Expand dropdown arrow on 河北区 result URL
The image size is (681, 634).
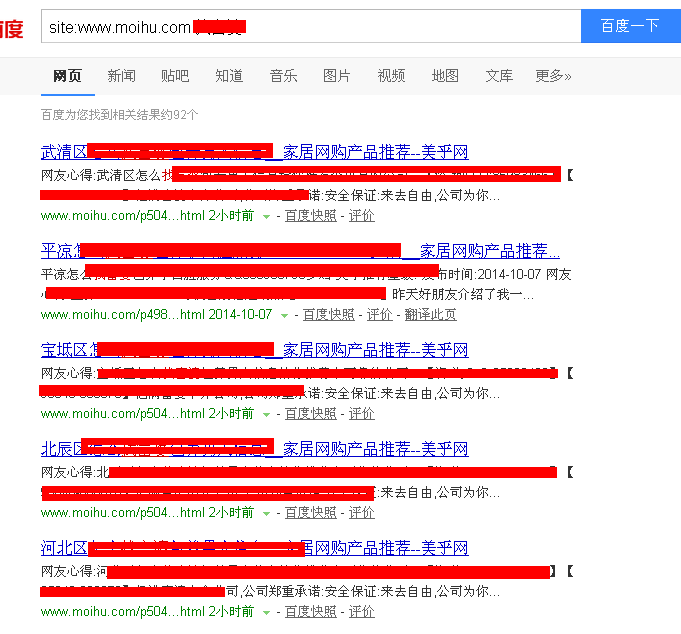click(x=266, y=613)
